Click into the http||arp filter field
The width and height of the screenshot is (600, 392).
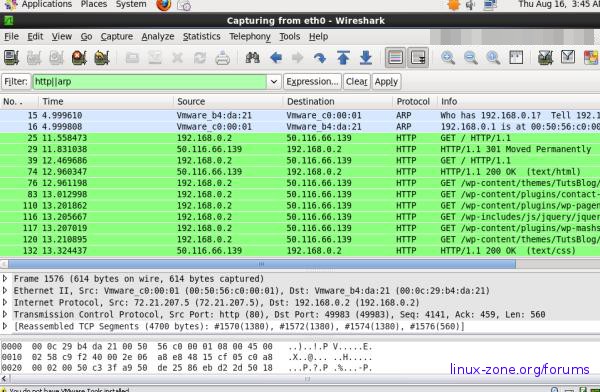tap(150, 82)
